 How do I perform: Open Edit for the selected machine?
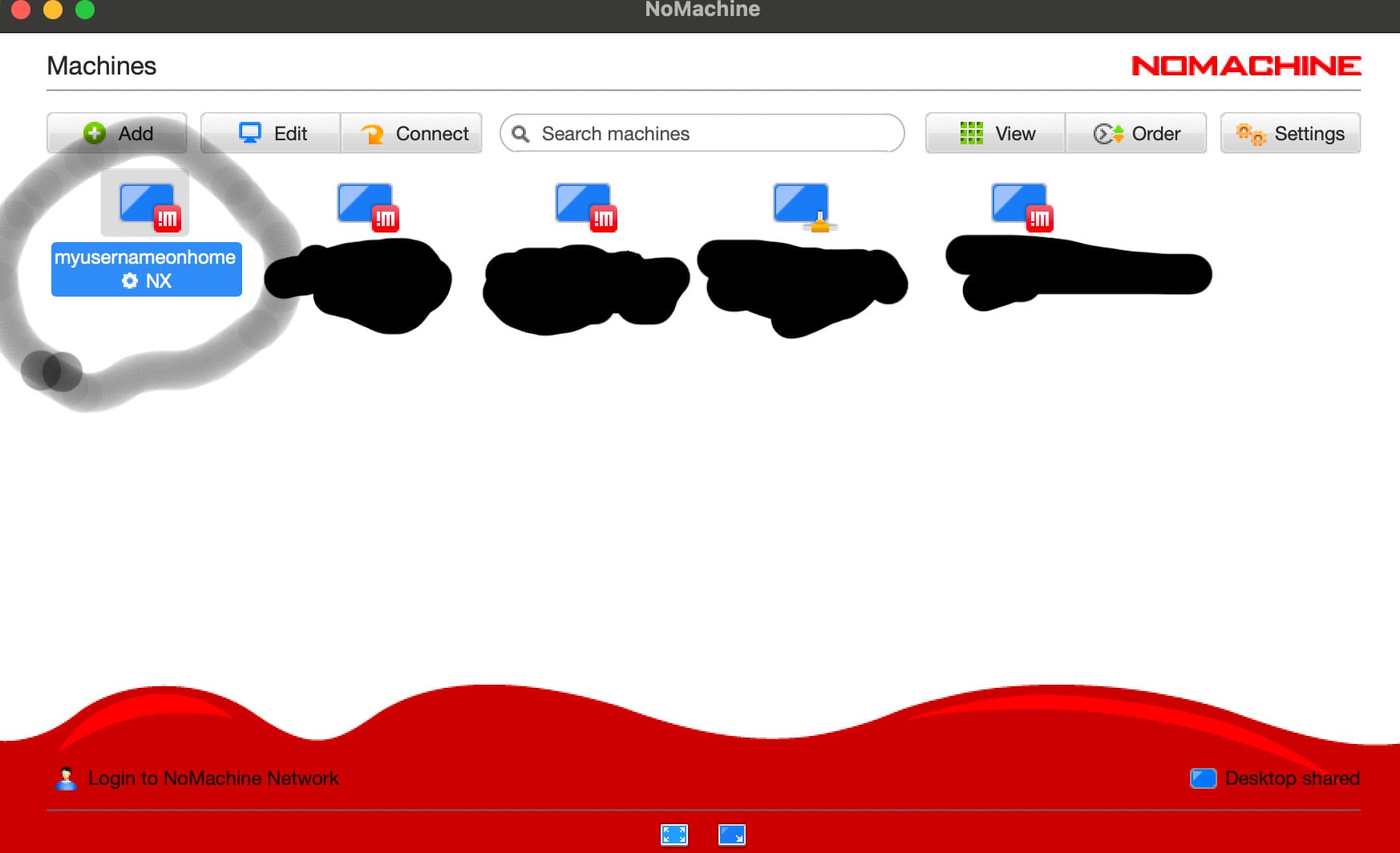[x=271, y=133]
